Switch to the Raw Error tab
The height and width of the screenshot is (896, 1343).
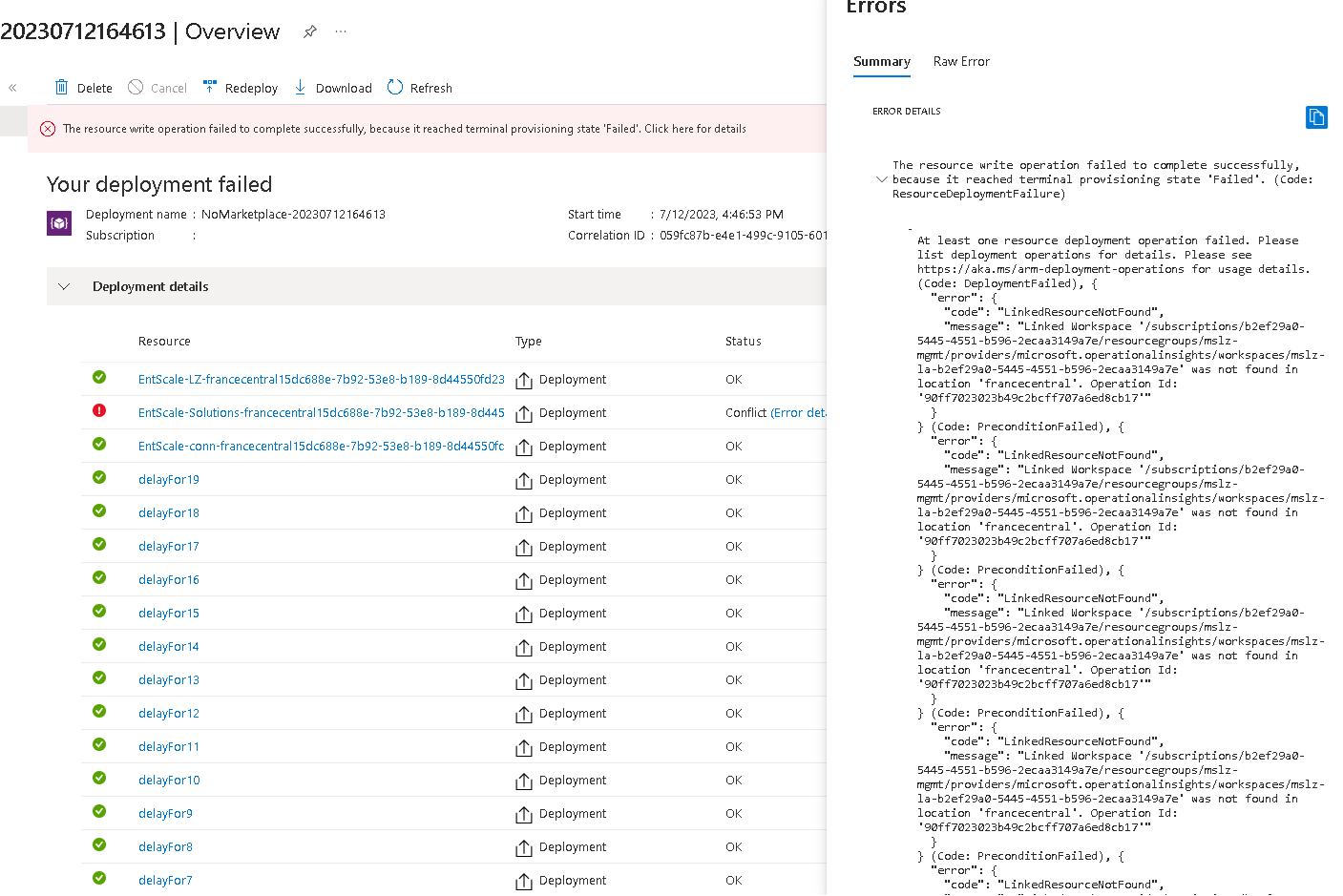tap(961, 61)
